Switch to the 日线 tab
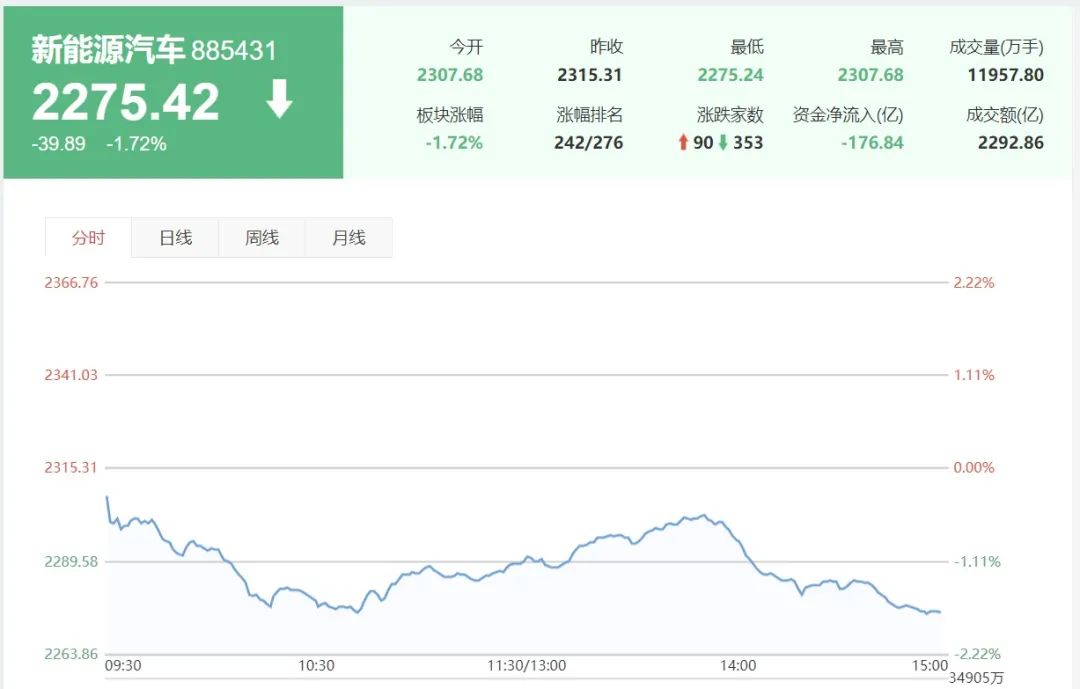This screenshot has width=1080, height=689. 175,238
